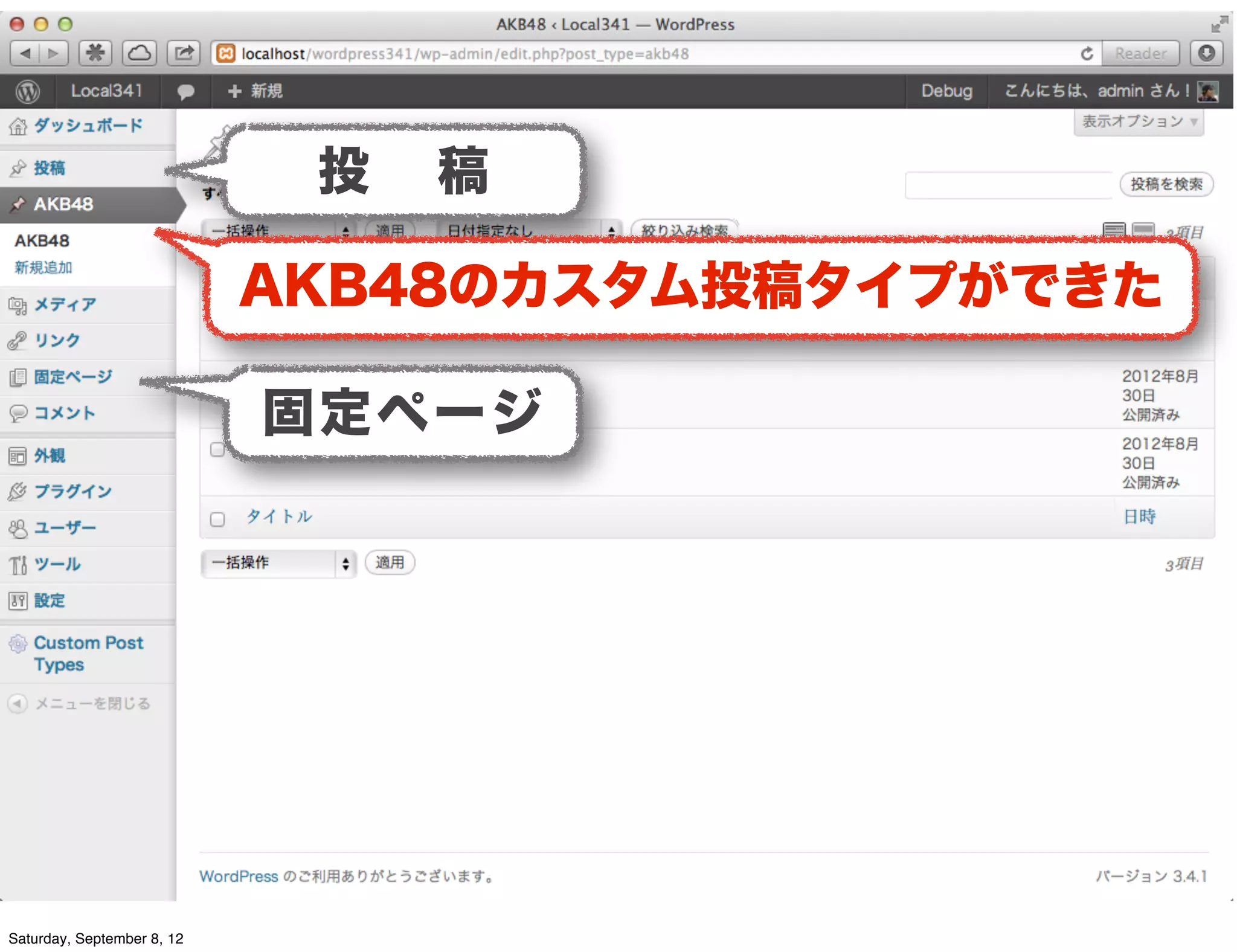Screen dimensions: 1237x952
Task: Click the WordPress logo in admin bar
Action: 27,91
